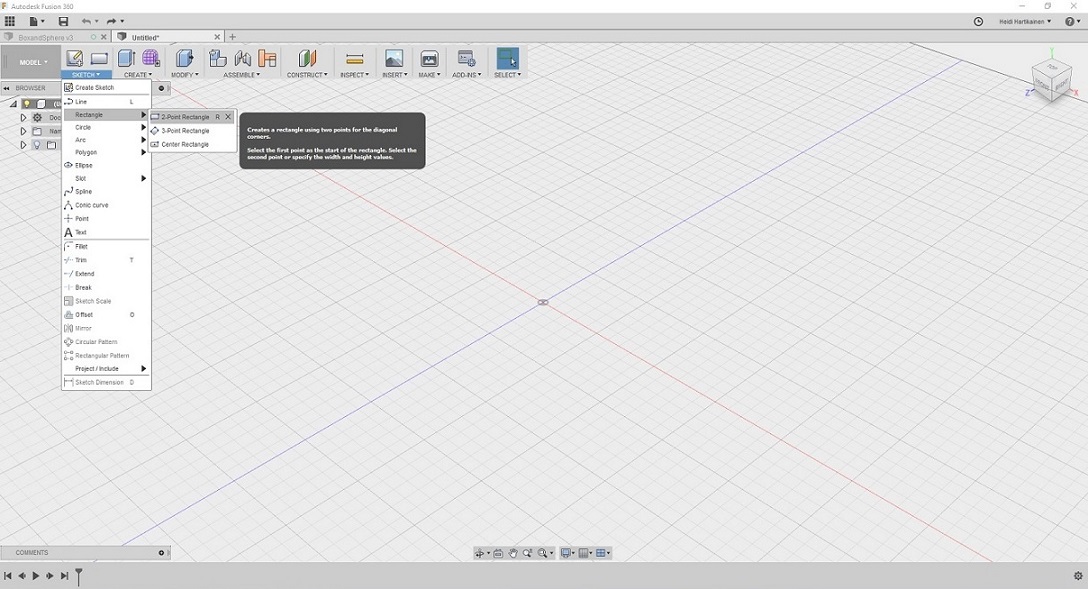Viewport: 1088px width, 589px height.
Task: Click the rectangle sketch toolbar icon
Action: pyautogui.click(x=99, y=58)
